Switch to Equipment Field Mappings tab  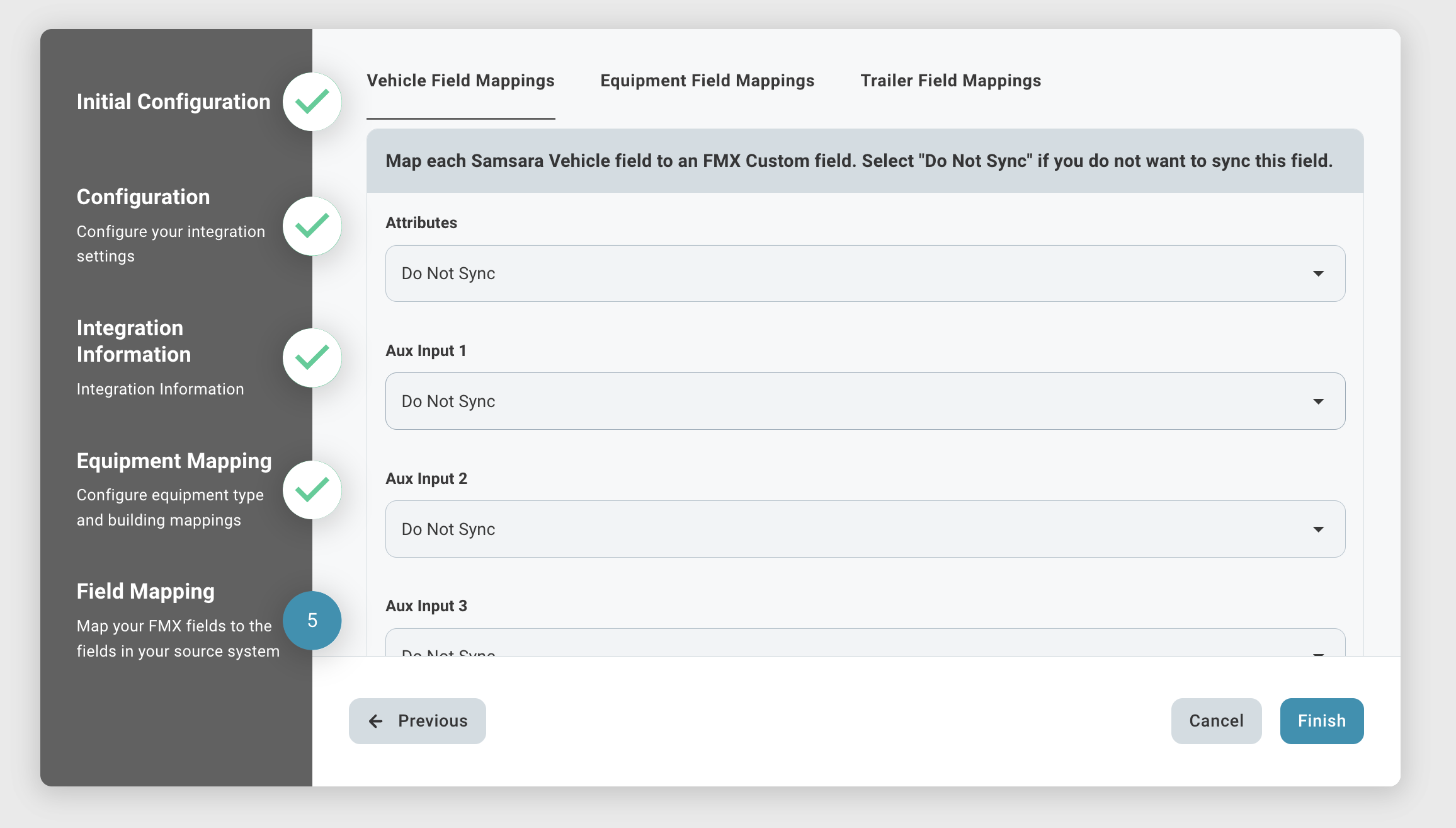(x=707, y=81)
